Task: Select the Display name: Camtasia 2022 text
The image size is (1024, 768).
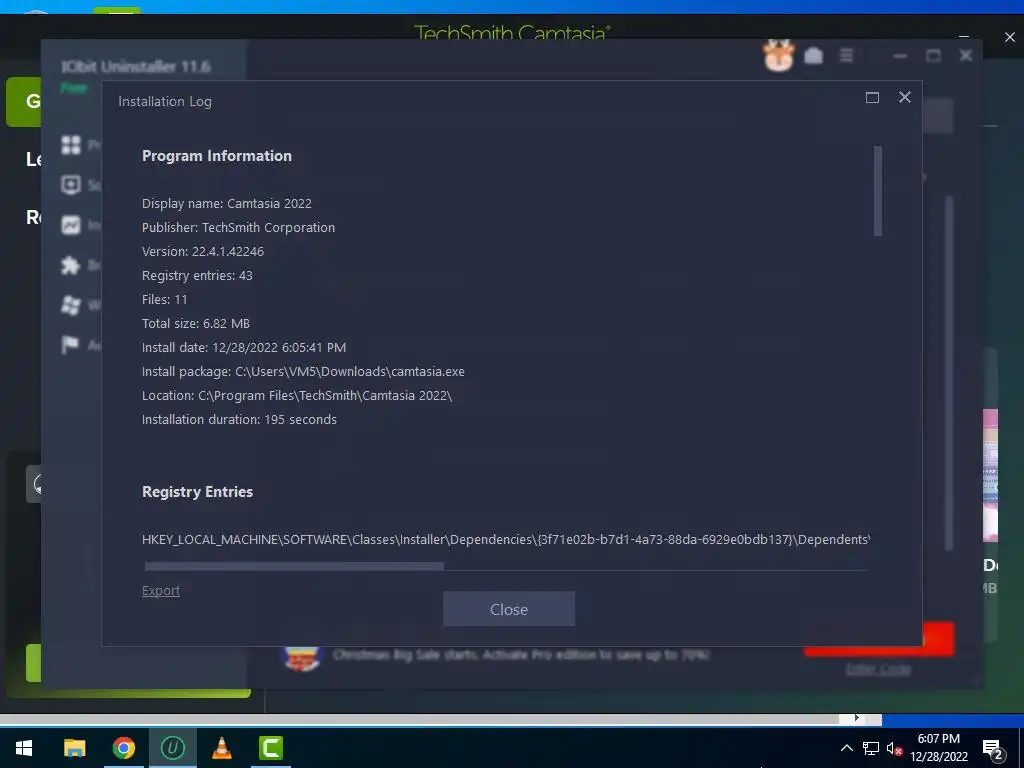Action: pos(227,203)
